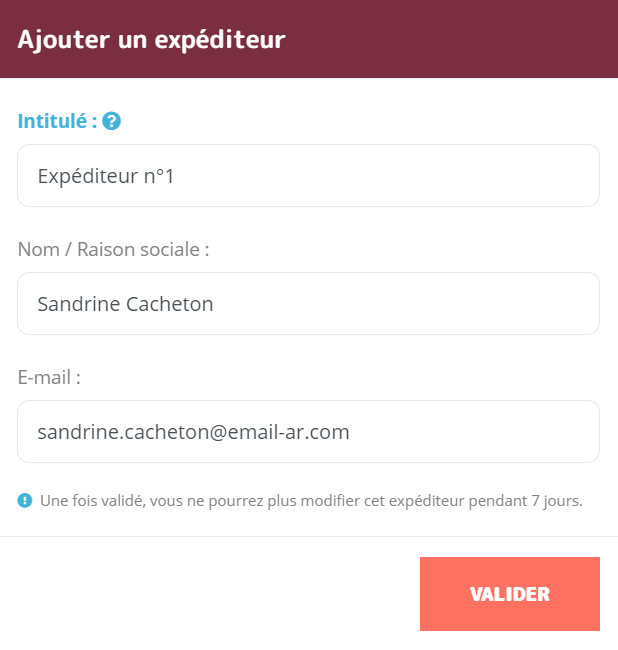Click the blue exclamation info icon
This screenshot has height=650, width=618.
pyautogui.click(x=25, y=500)
